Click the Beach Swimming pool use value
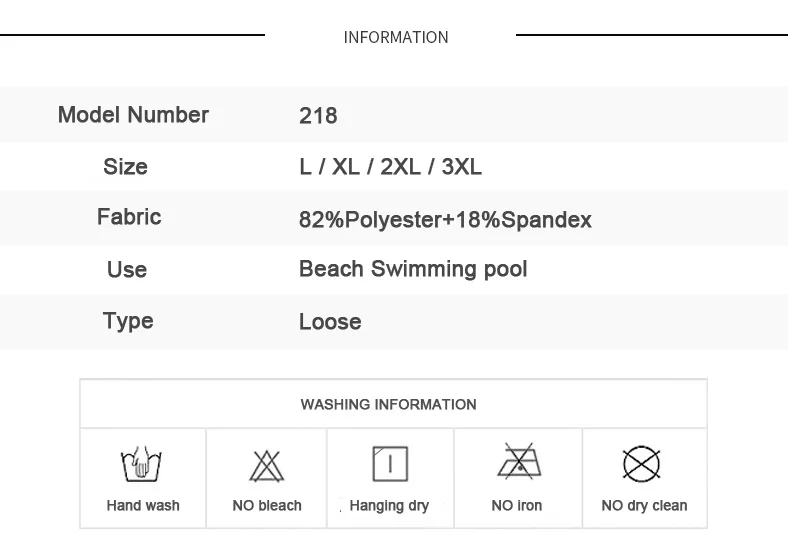 pyautogui.click(x=413, y=269)
